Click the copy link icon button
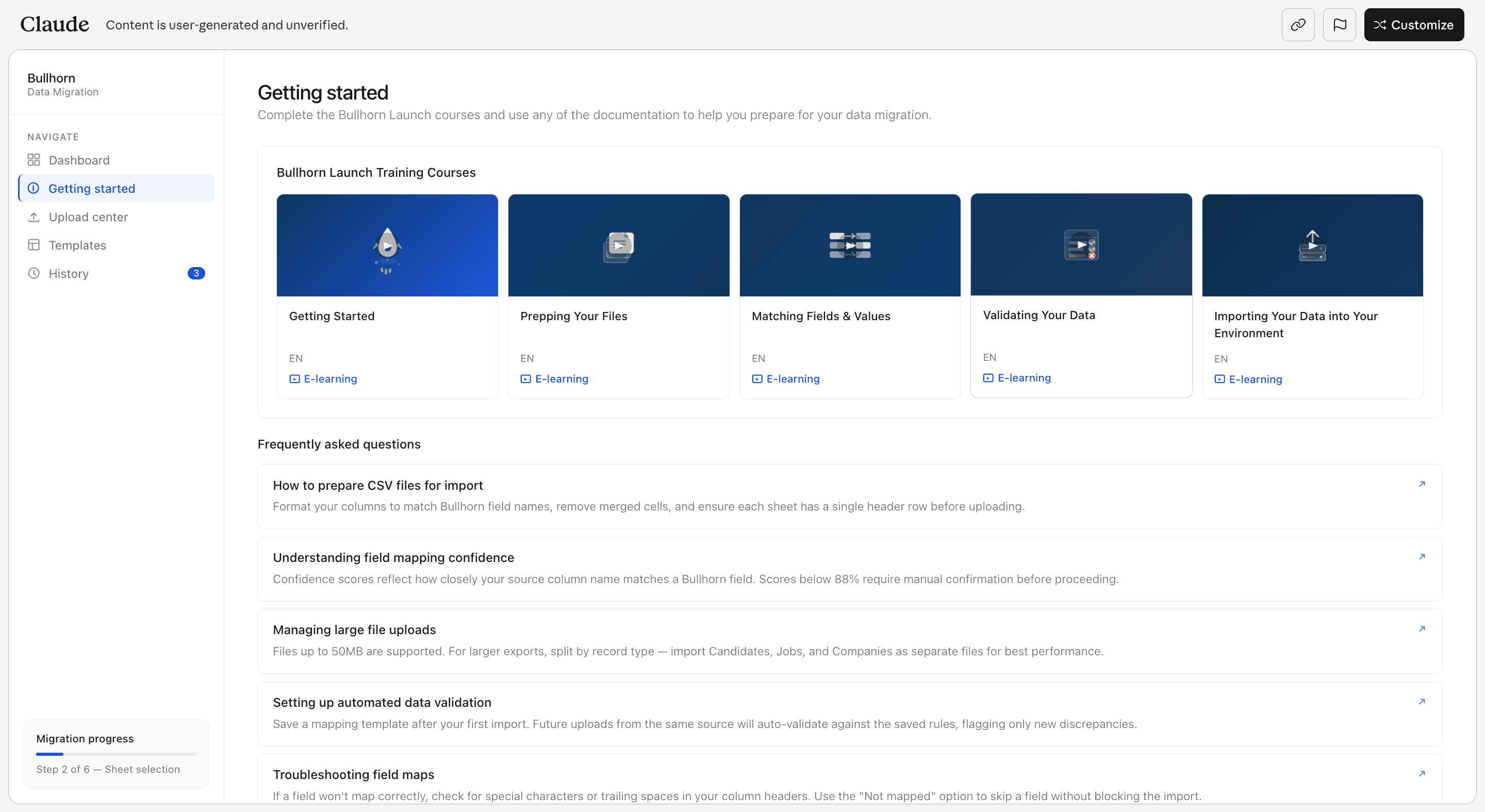Screen dimensions: 1485x812 pos(1298,25)
